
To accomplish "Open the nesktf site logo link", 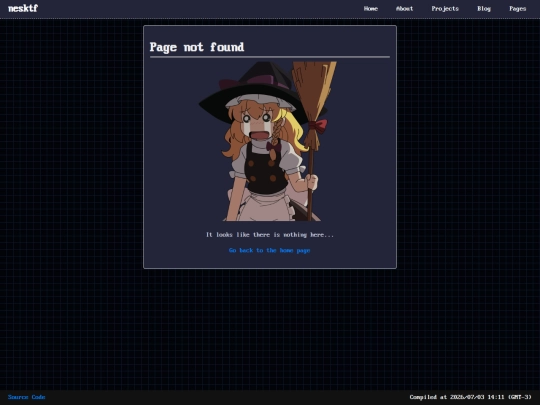I will (x=23, y=8).
